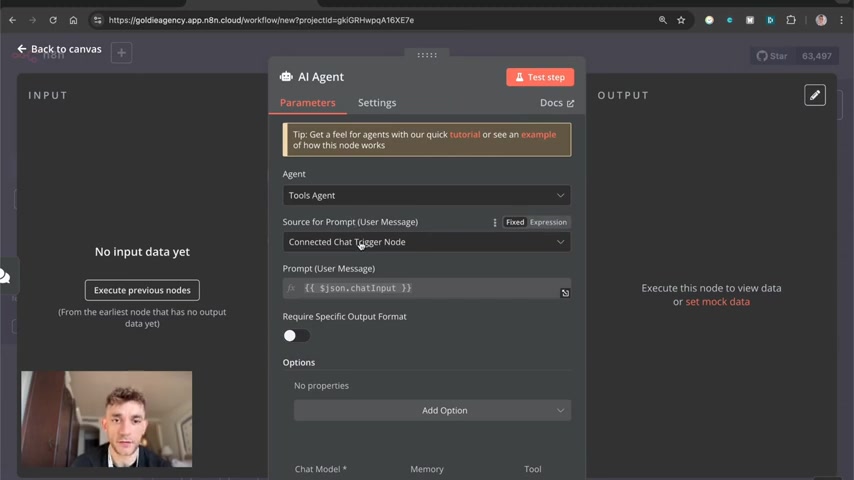
Task: Select Fixed mode for prompt source
Action: [515, 222]
